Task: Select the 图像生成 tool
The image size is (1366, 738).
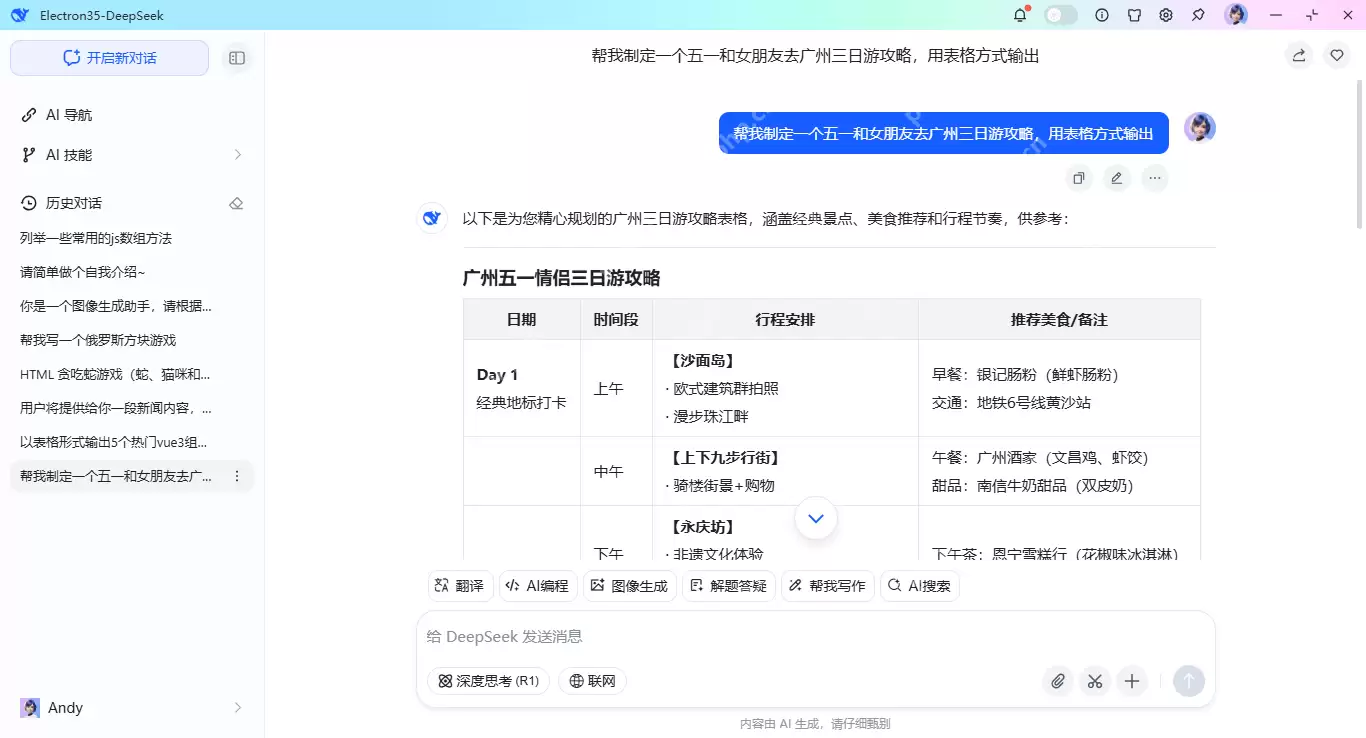Action: pos(630,586)
